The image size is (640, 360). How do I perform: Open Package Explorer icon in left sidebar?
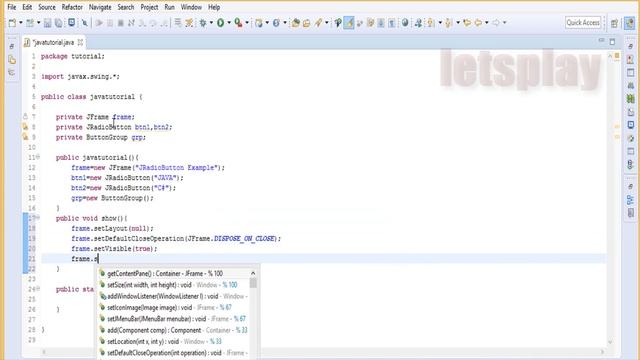click(12, 60)
